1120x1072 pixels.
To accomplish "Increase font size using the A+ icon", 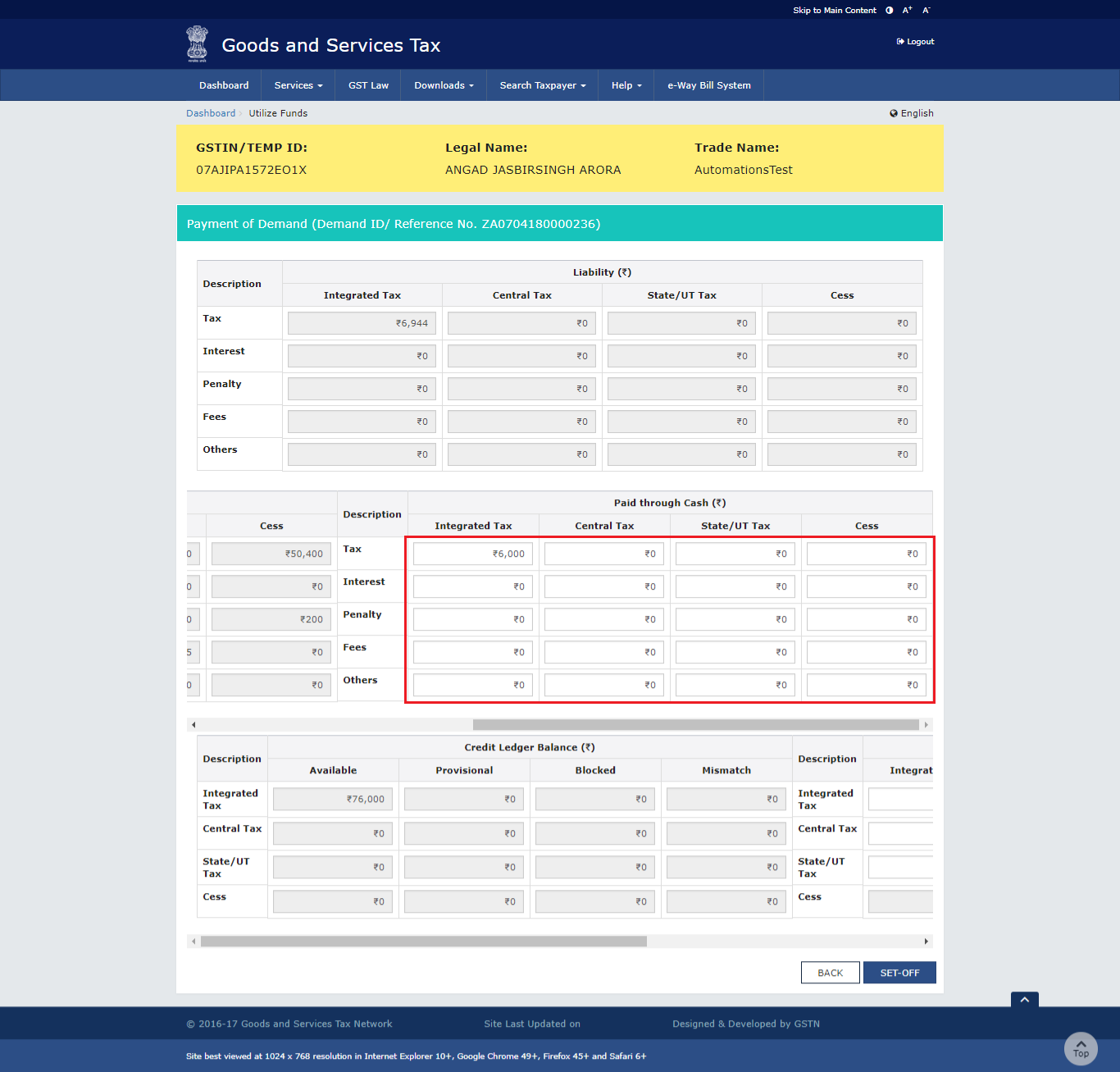I will (907, 10).
